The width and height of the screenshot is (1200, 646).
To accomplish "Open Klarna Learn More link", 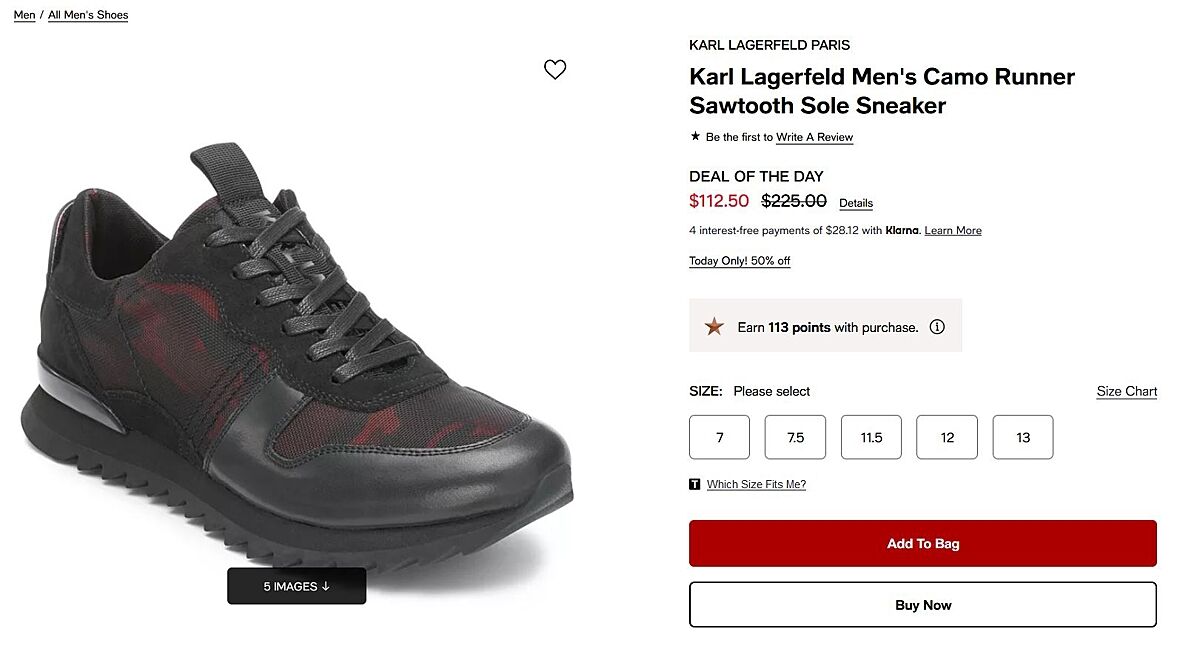I will 953,231.
